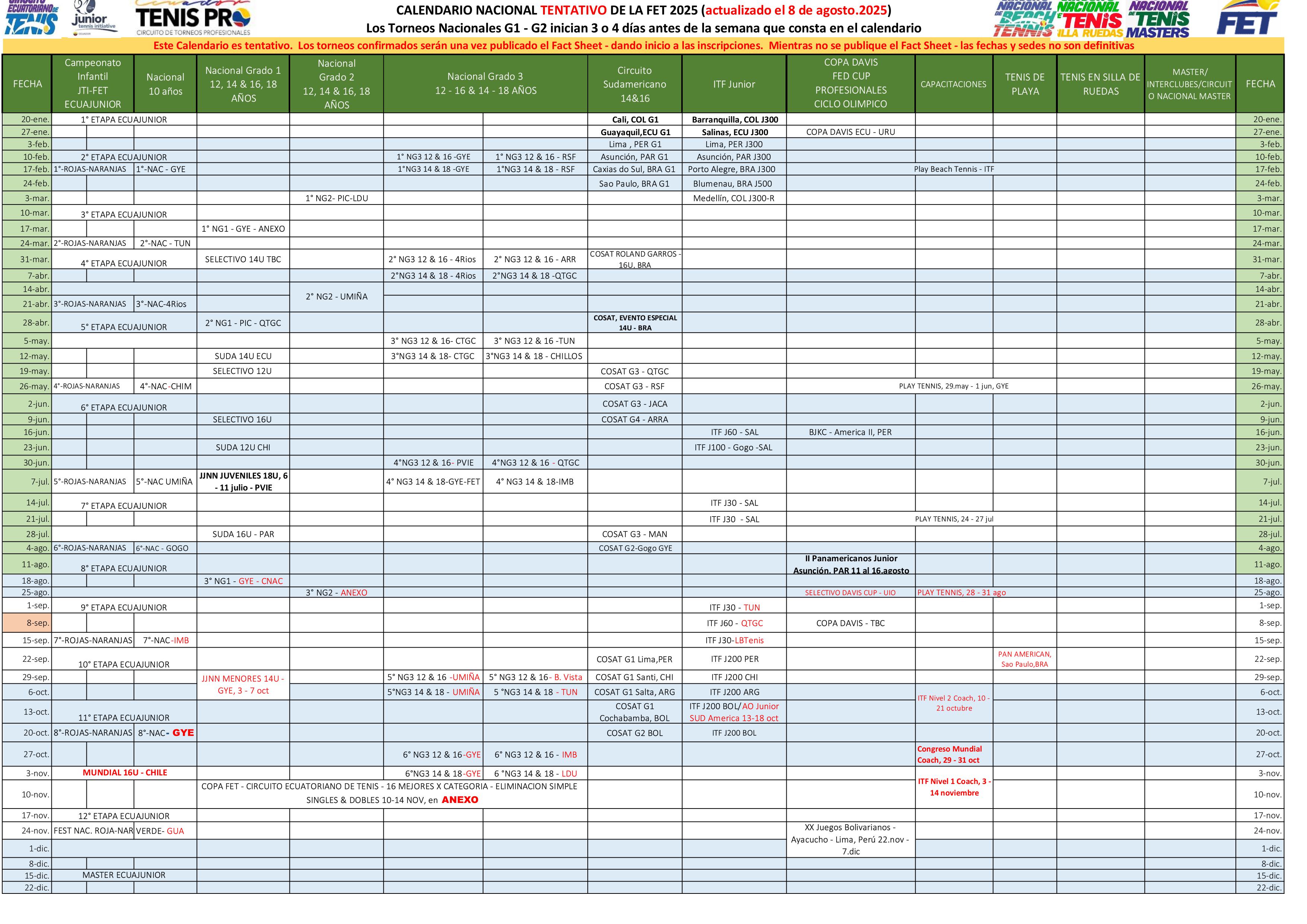
Task: Click the Nacional de Tenis Masters logo
Action: tap(1158, 19)
